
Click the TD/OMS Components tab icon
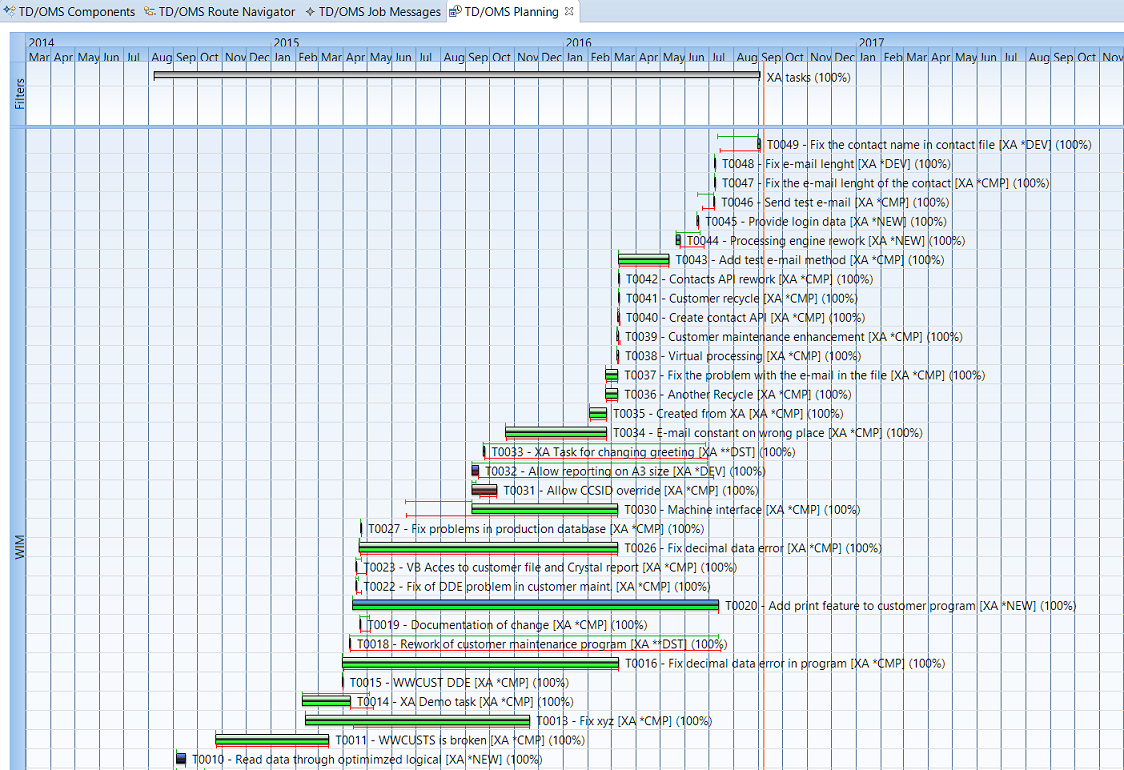(x=10, y=12)
